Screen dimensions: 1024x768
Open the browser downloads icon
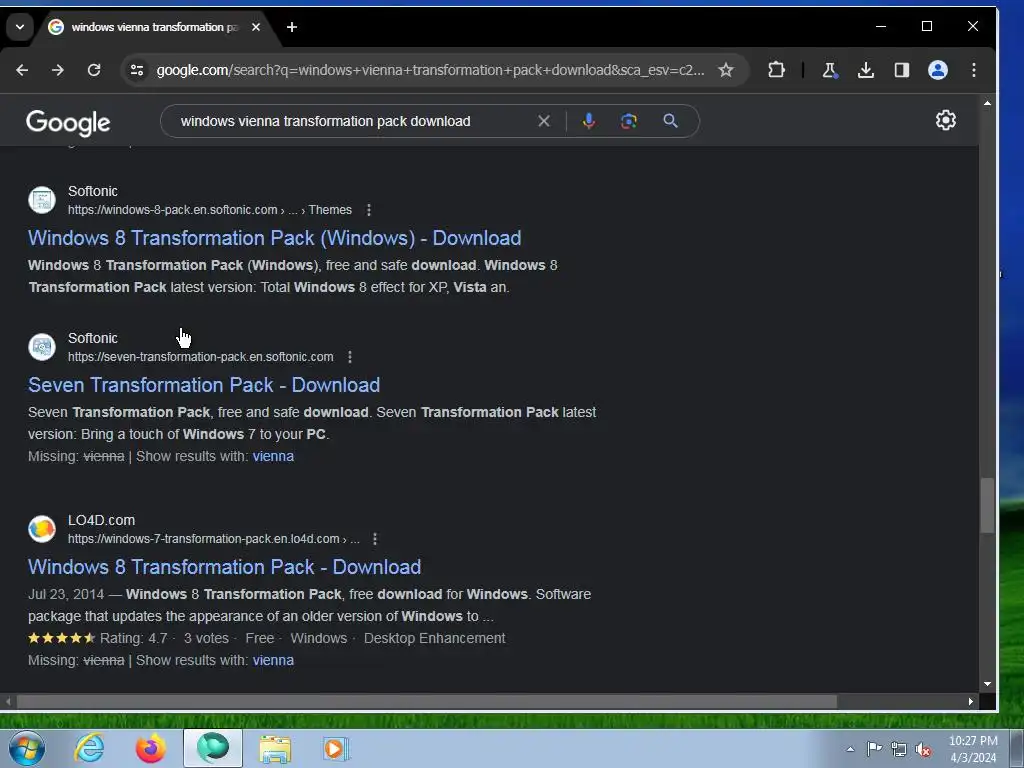(866, 70)
